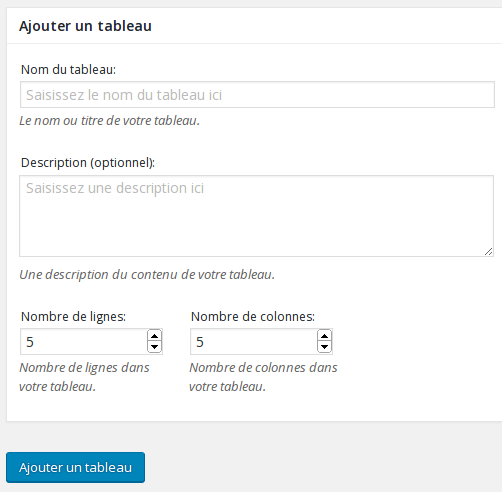
Task: Click the Nombre de lignes number field
Action: point(83,342)
